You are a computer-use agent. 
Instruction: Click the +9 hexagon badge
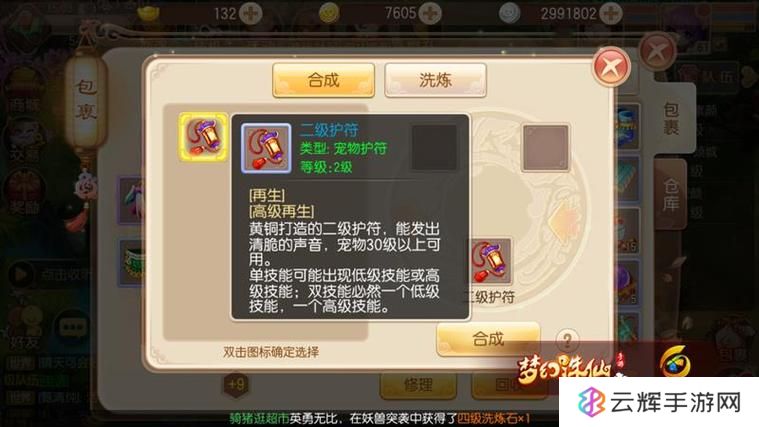coord(236,385)
